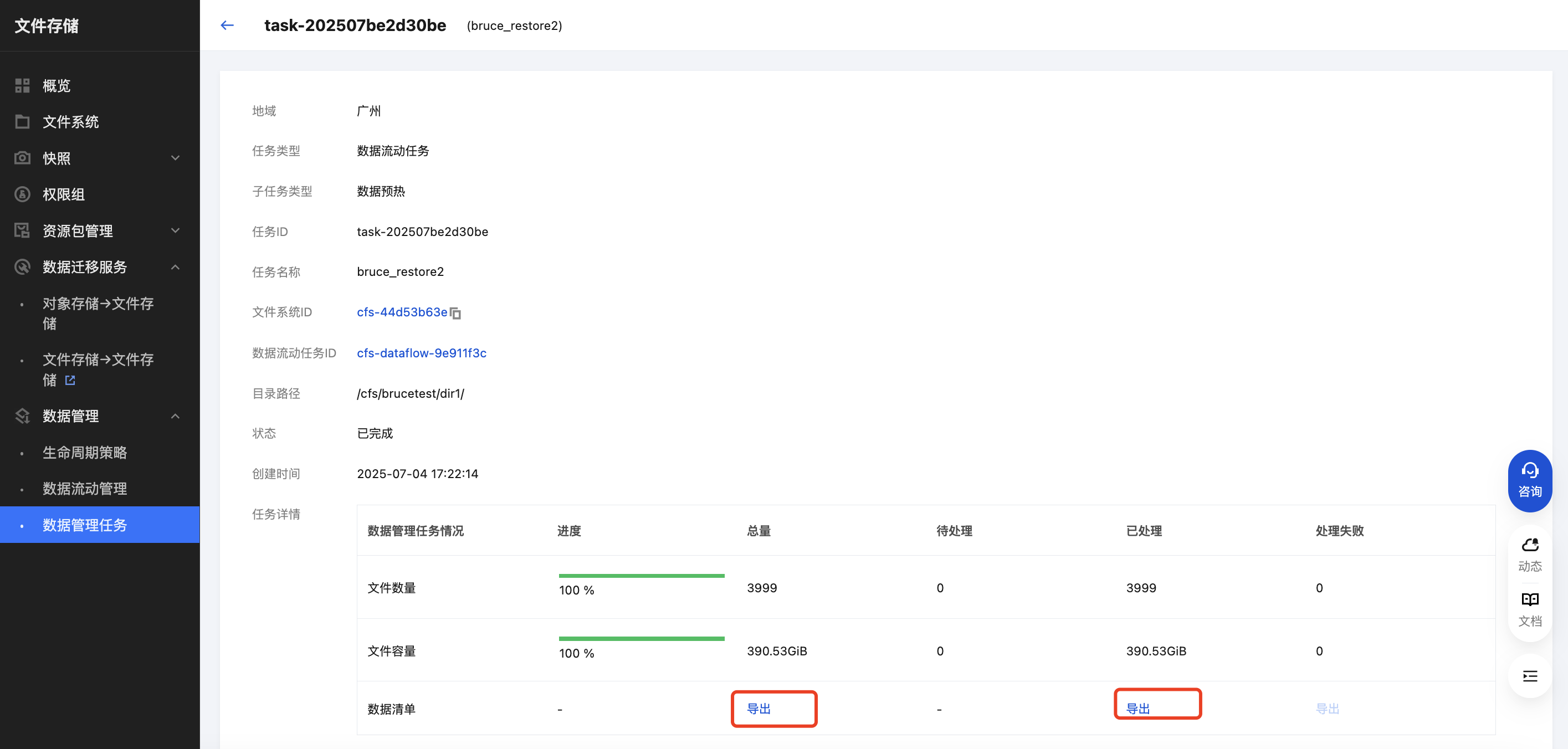This screenshot has height=749, width=1568.
Task: Export the 总量 data list
Action: tap(759, 709)
